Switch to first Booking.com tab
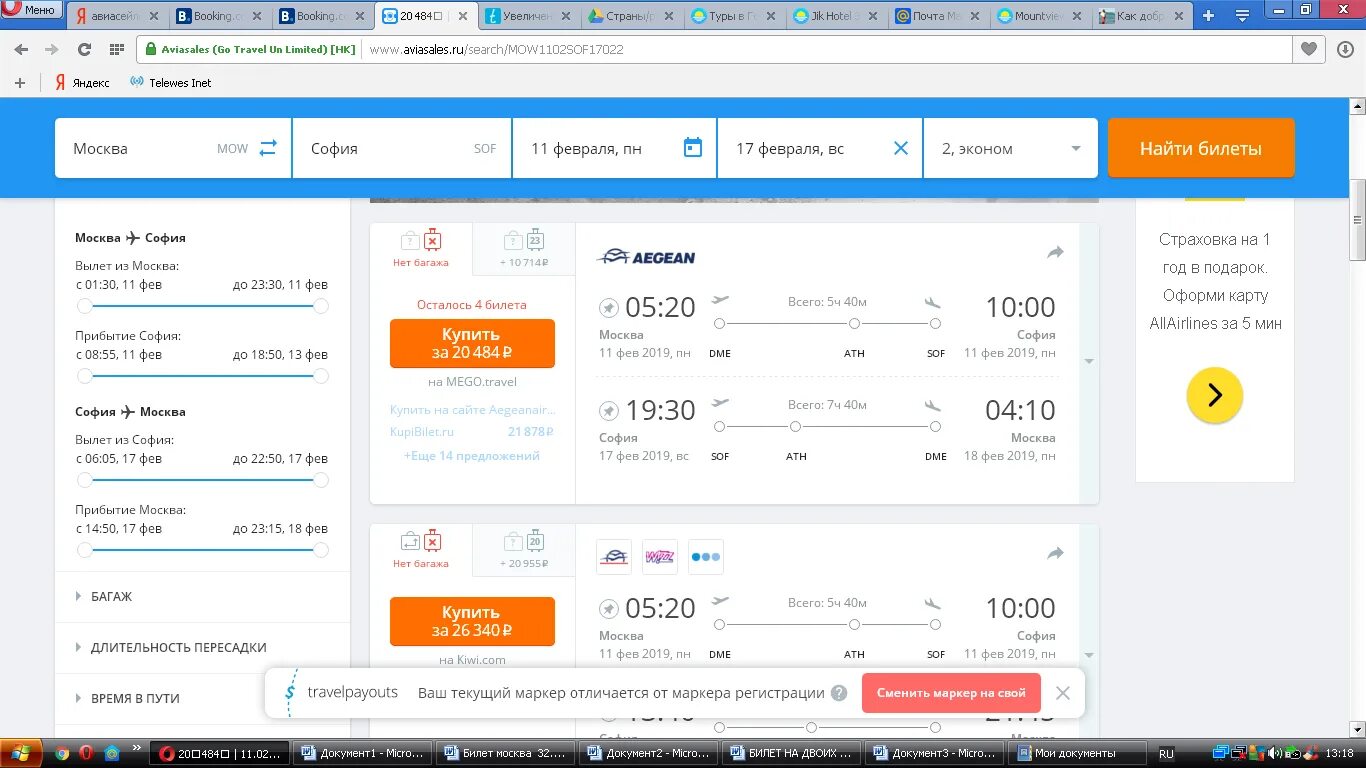 pyautogui.click(x=220, y=16)
